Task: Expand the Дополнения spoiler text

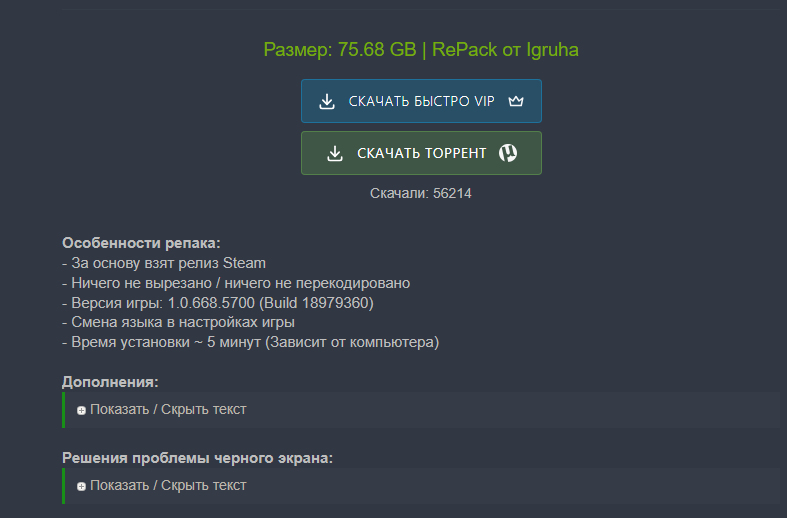Action: point(168,409)
